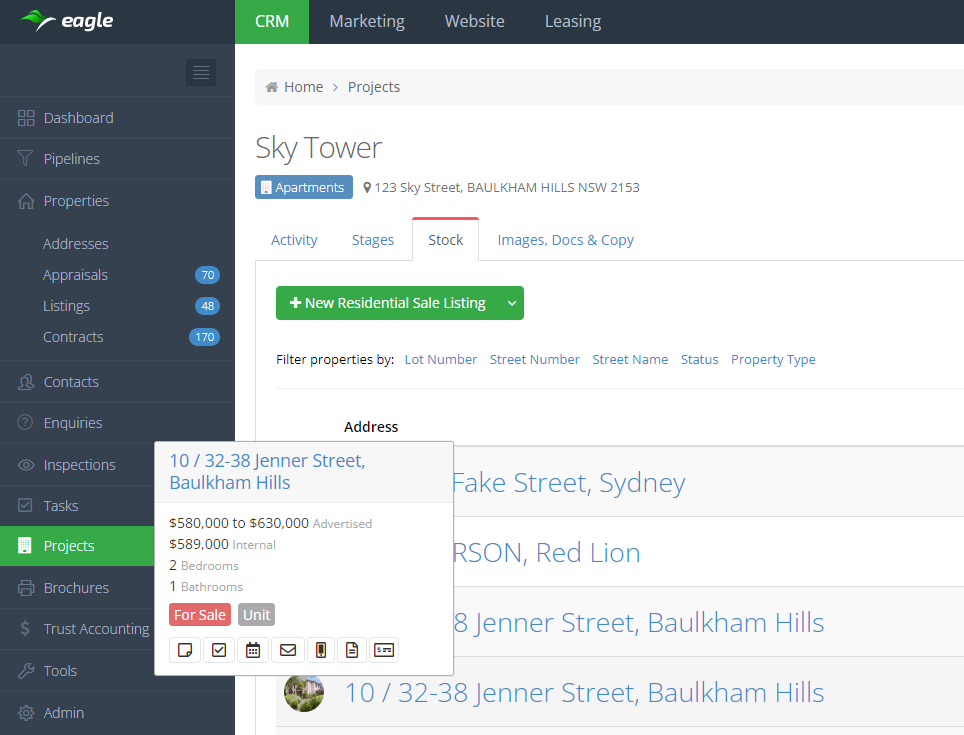The image size is (964, 735).
Task: Click the document icon in the property popup
Action: pyautogui.click(x=352, y=650)
